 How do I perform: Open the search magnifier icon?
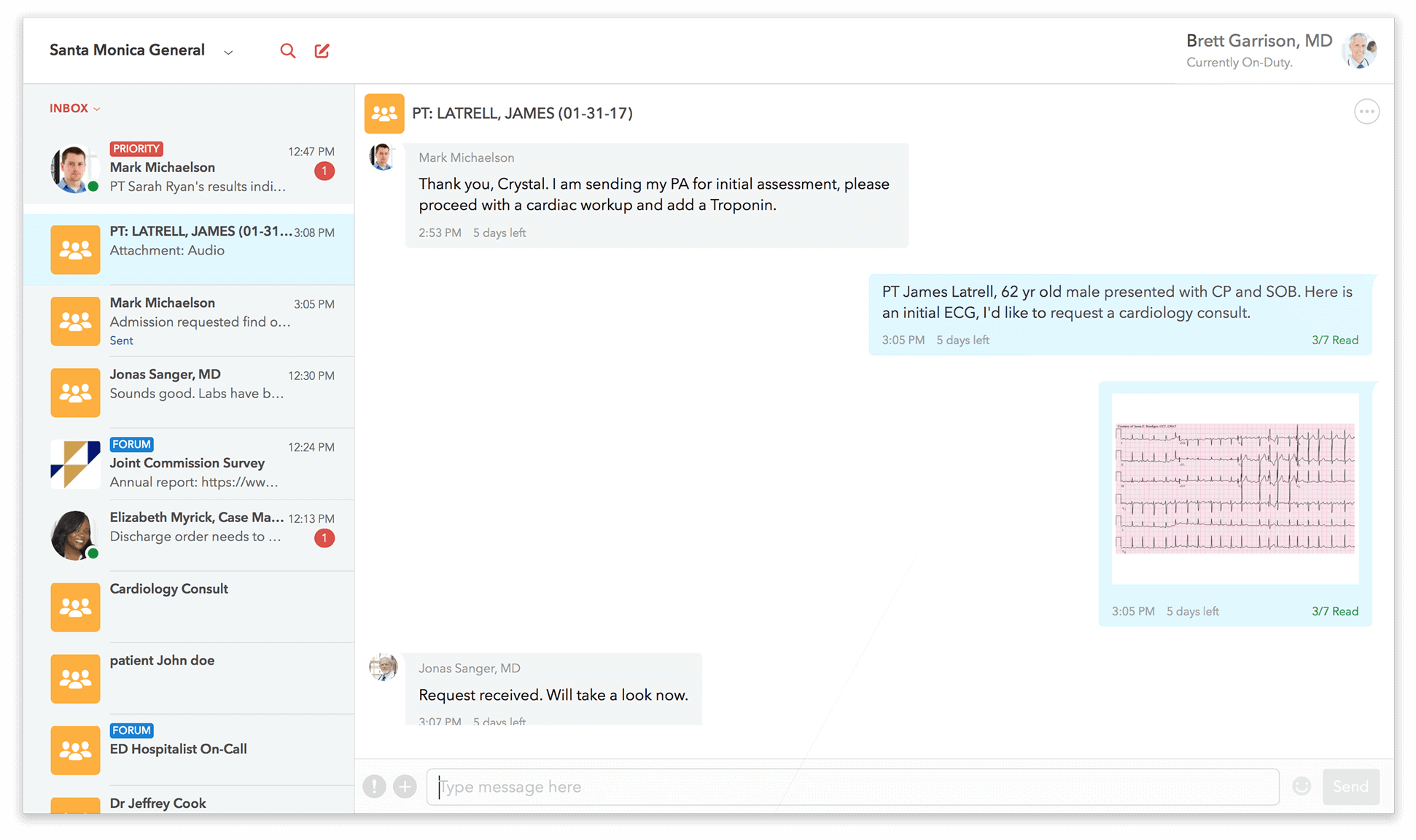point(288,51)
